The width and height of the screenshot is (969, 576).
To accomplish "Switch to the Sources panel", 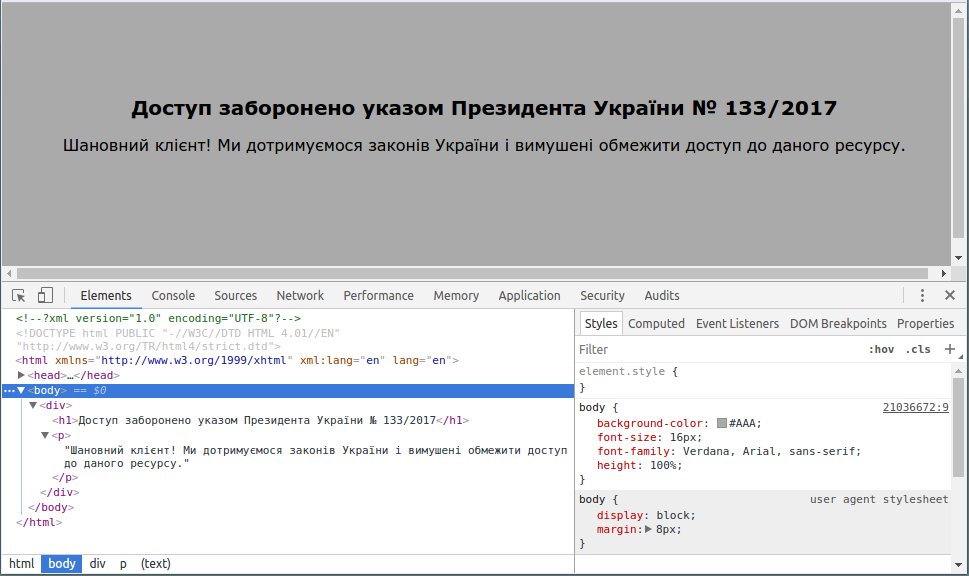I will 235,295.
